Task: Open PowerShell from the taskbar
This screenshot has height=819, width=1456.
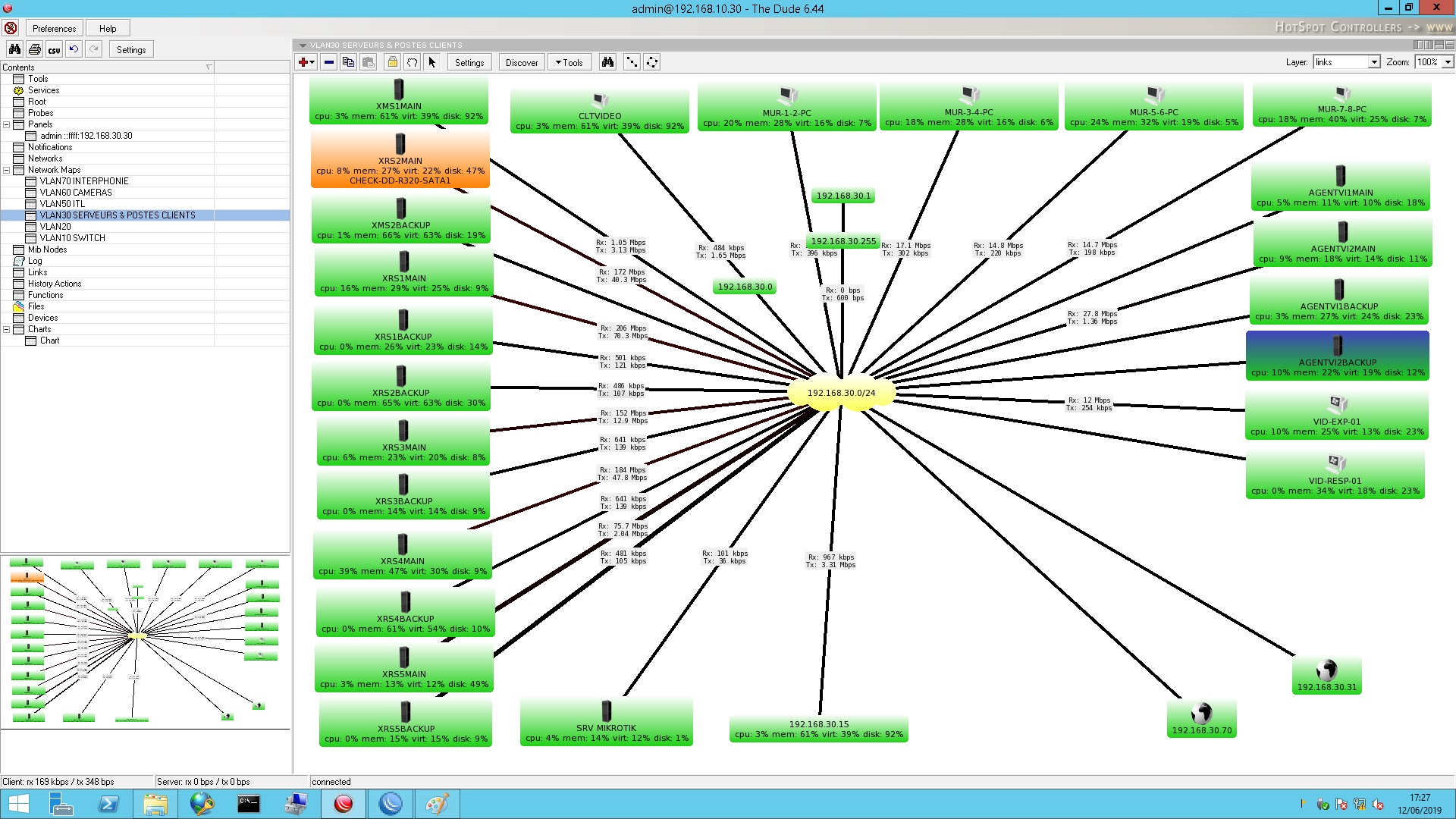Action: point(108,804)
